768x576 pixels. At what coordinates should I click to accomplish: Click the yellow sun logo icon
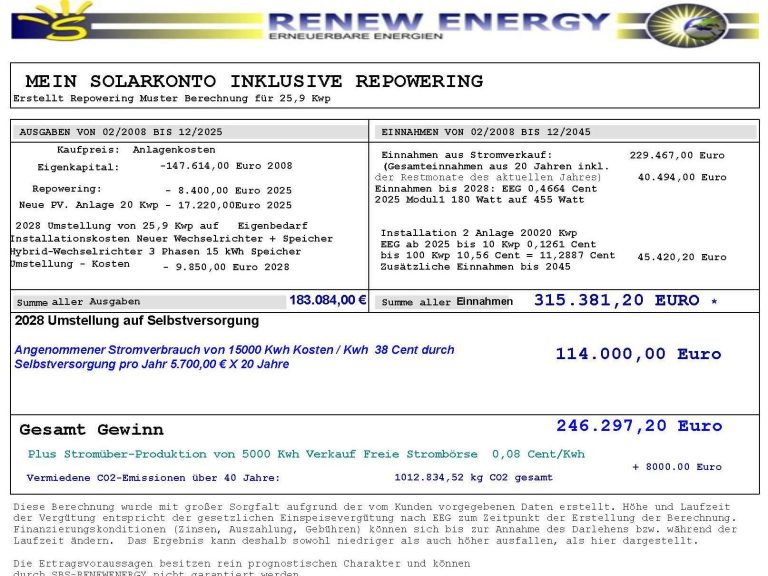tap(61, 21)
